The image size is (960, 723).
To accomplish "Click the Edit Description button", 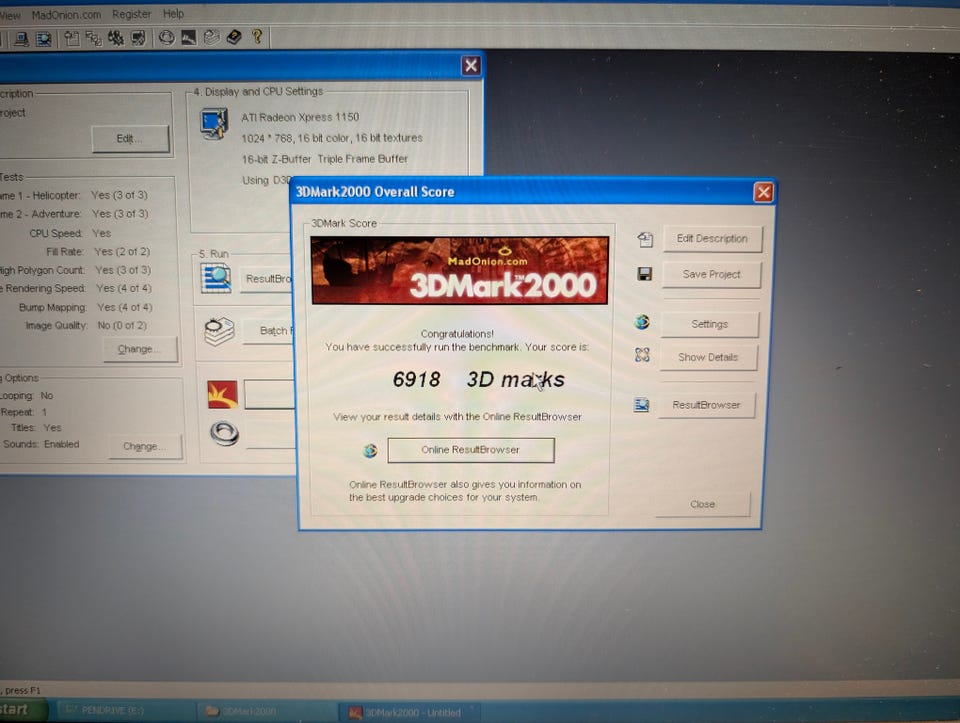I will [712, 239].
